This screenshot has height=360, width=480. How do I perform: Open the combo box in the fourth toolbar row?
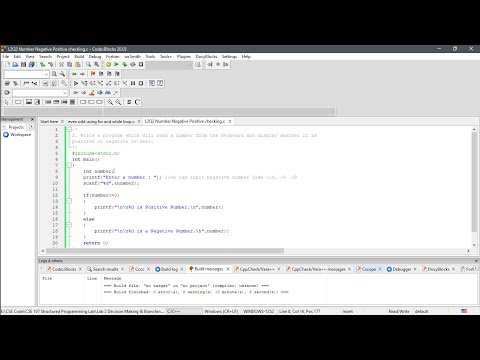pyautogui.click(x=40, y=93)
